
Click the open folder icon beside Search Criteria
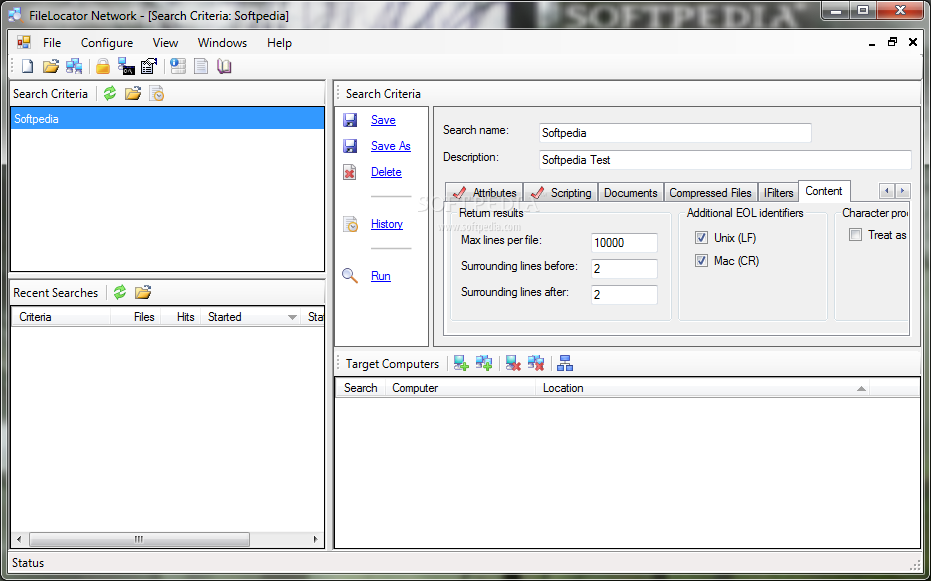(x=133, y=94)
